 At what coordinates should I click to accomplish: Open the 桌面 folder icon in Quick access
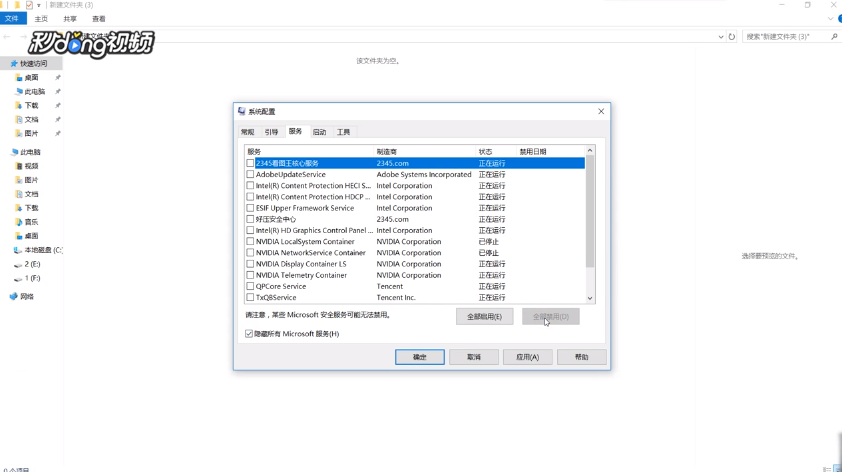click(x=19, y=78)
